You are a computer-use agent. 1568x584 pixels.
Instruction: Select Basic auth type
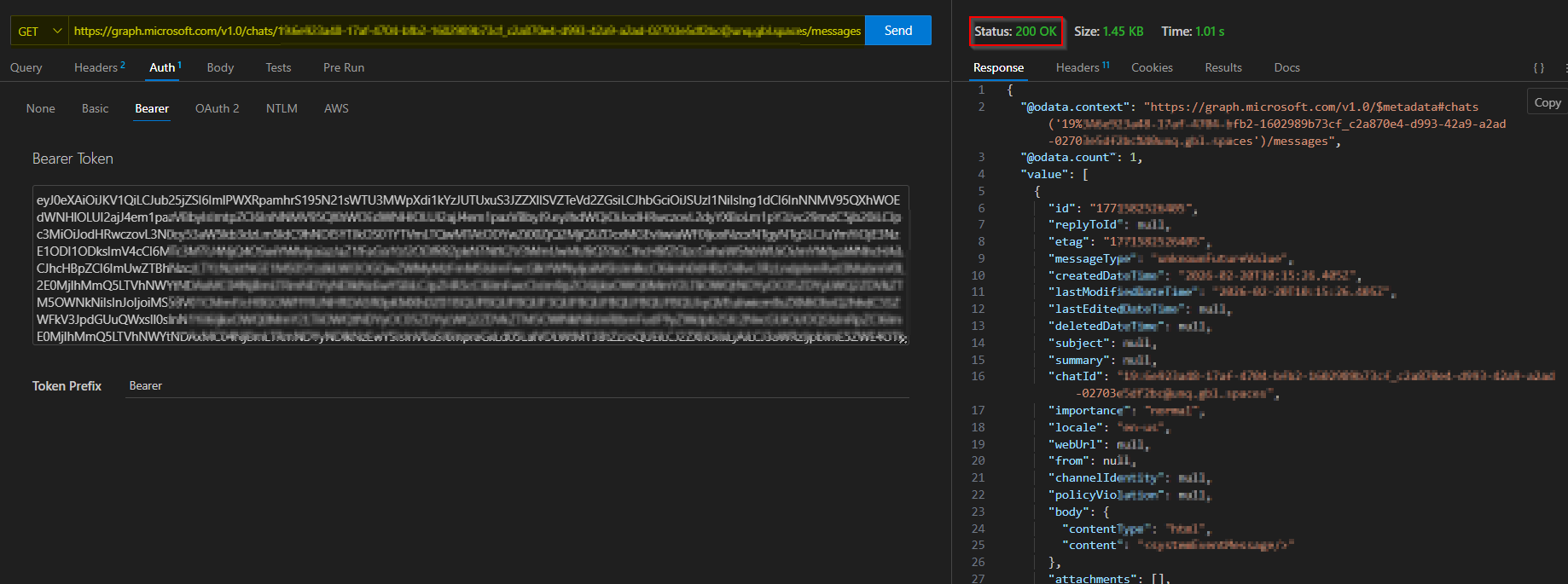point(96,108)
